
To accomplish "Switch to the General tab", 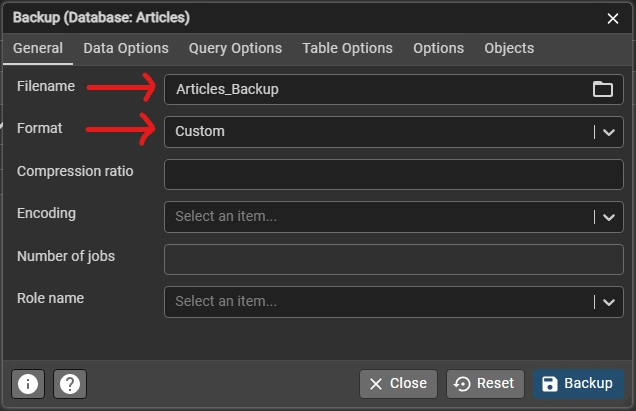I will pyautogui.click(x=38, y=48).
